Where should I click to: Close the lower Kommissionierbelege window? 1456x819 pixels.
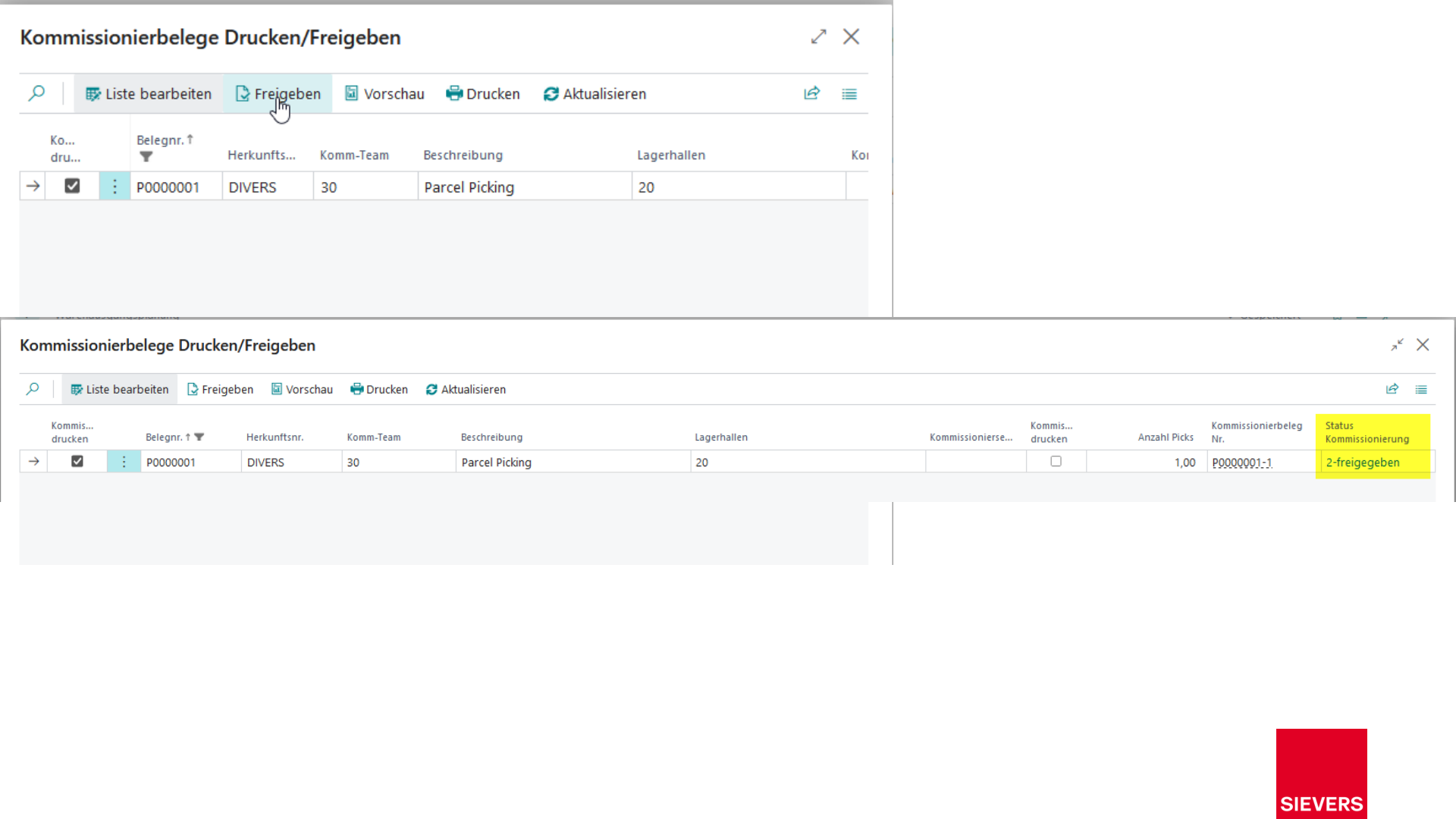[1423, 344]
